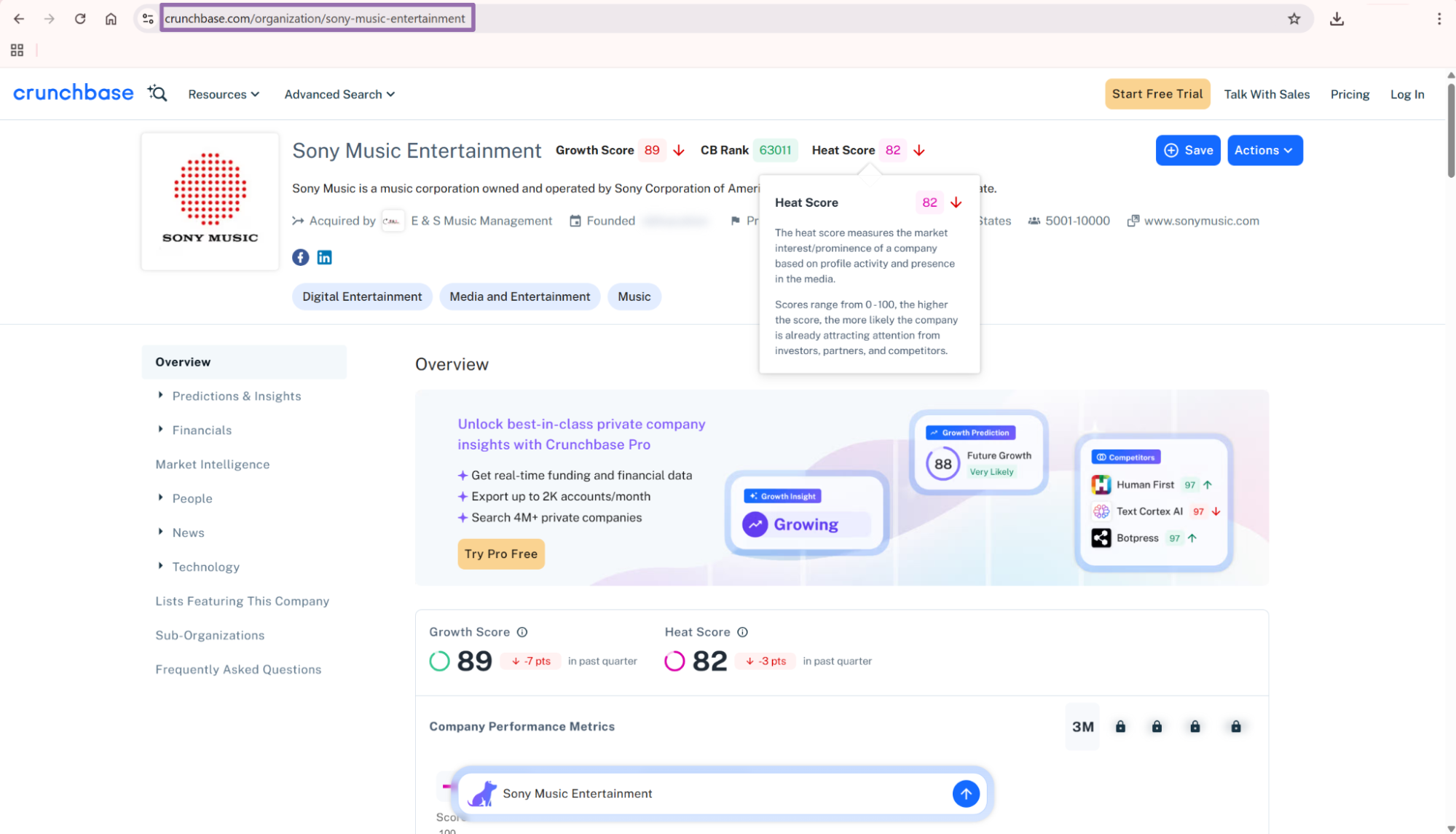
Task: Click the site settings icon in address bar
Action: [x=148, y=19]
